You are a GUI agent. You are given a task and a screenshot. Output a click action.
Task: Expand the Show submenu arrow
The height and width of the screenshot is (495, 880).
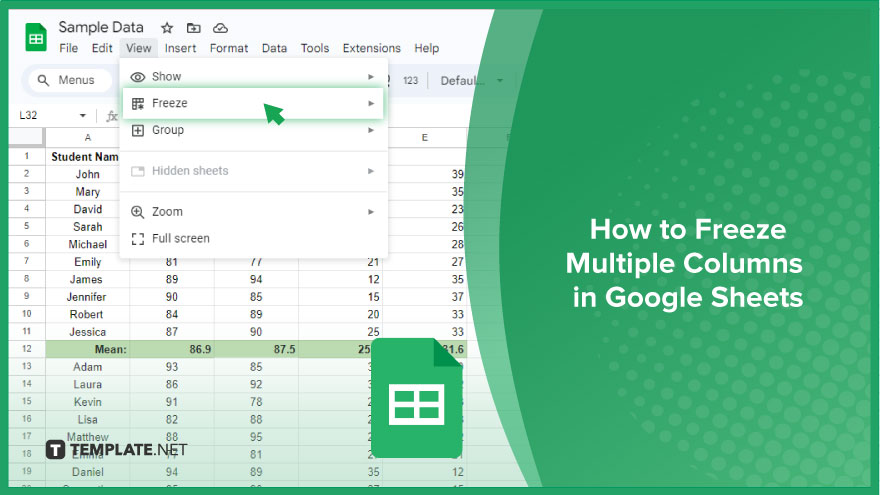[x=370, y=77]
